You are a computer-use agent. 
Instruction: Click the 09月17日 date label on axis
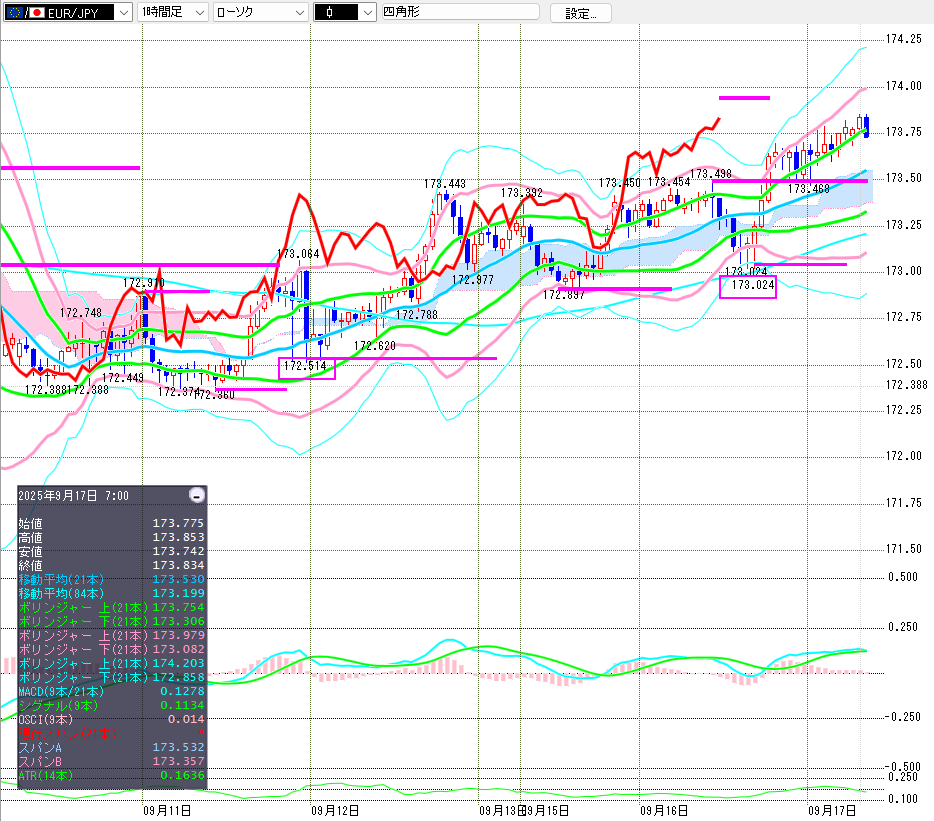tap(832, 809)
